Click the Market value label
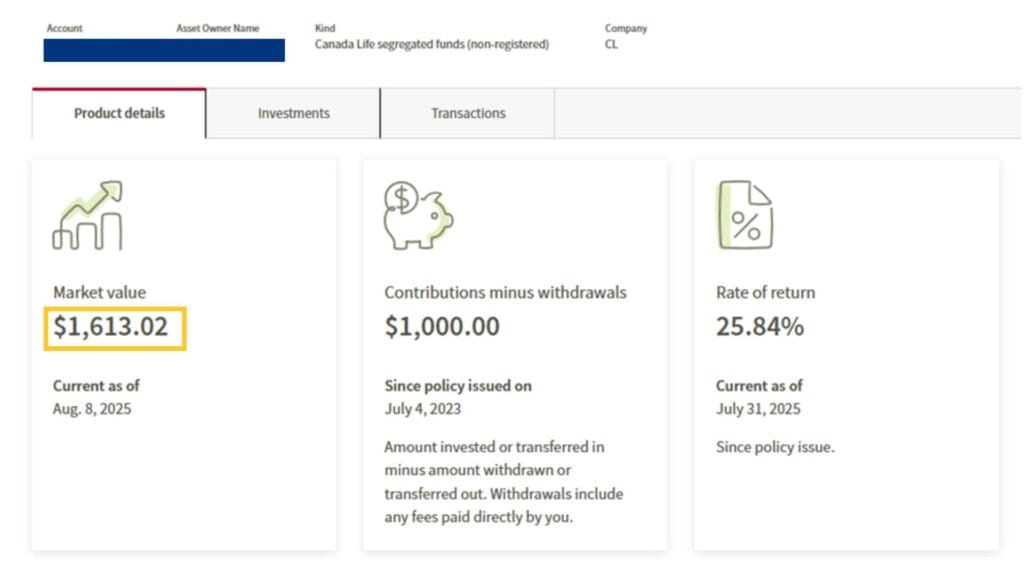This screenshot has width=1024, height=576. pos(99,293)
